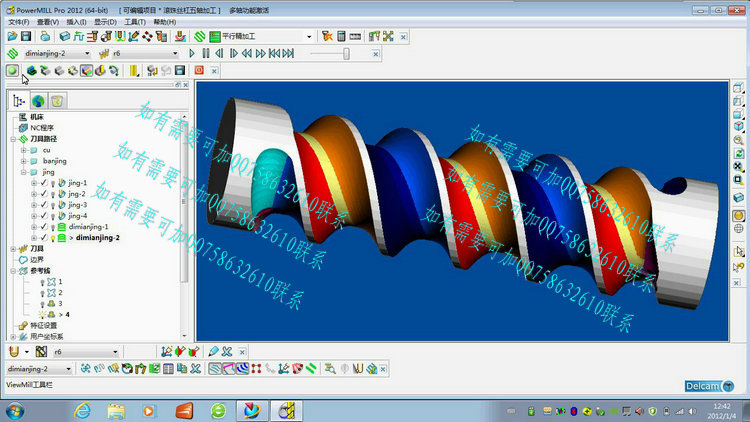Viewport: 750px width, 422px height.
Task: Pause the toolpath simulation
Action: pos(206,54)
